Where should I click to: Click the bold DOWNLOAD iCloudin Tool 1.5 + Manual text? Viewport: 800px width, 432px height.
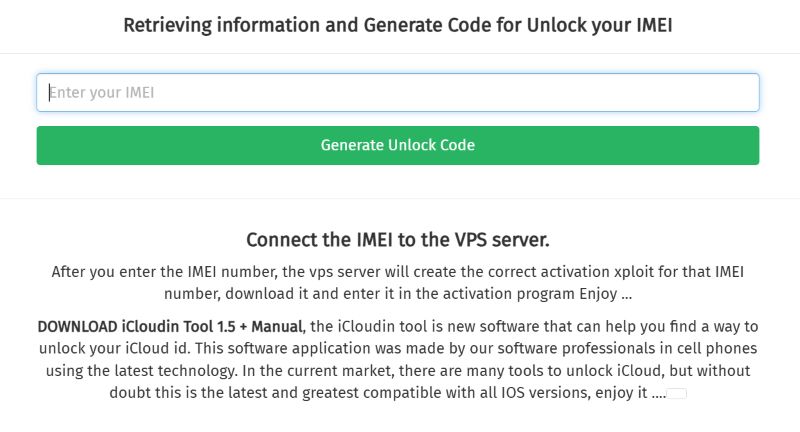[x=172, y=326]
